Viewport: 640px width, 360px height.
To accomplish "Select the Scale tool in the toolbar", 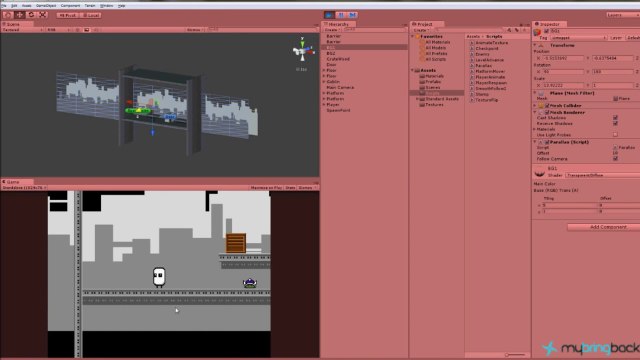I will tap(42, 15).
